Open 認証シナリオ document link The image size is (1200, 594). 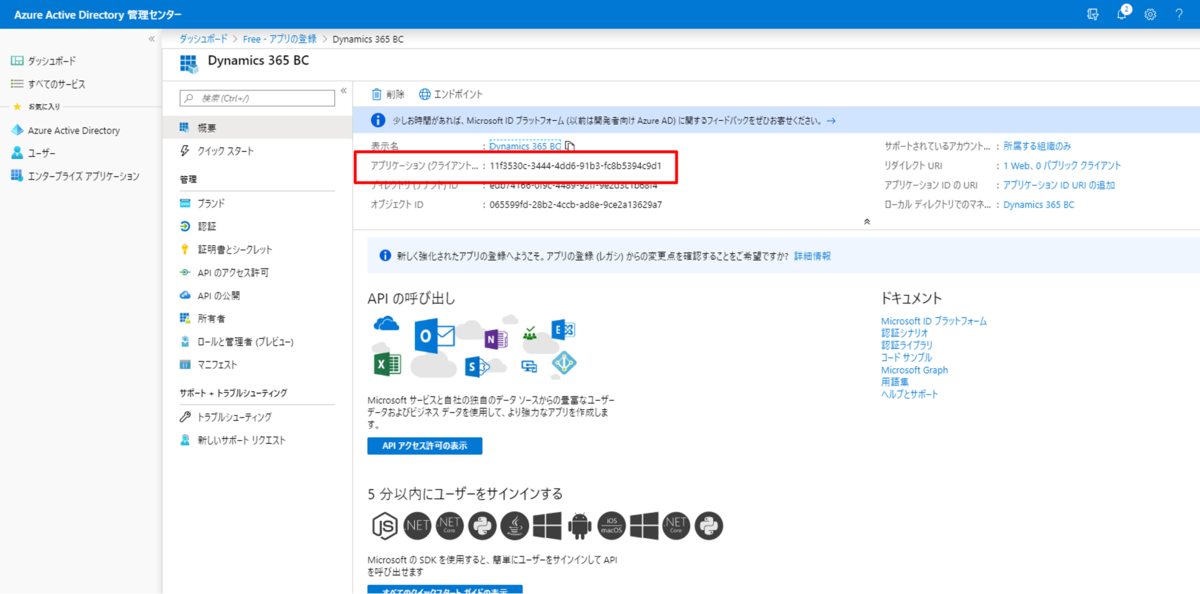905,333
